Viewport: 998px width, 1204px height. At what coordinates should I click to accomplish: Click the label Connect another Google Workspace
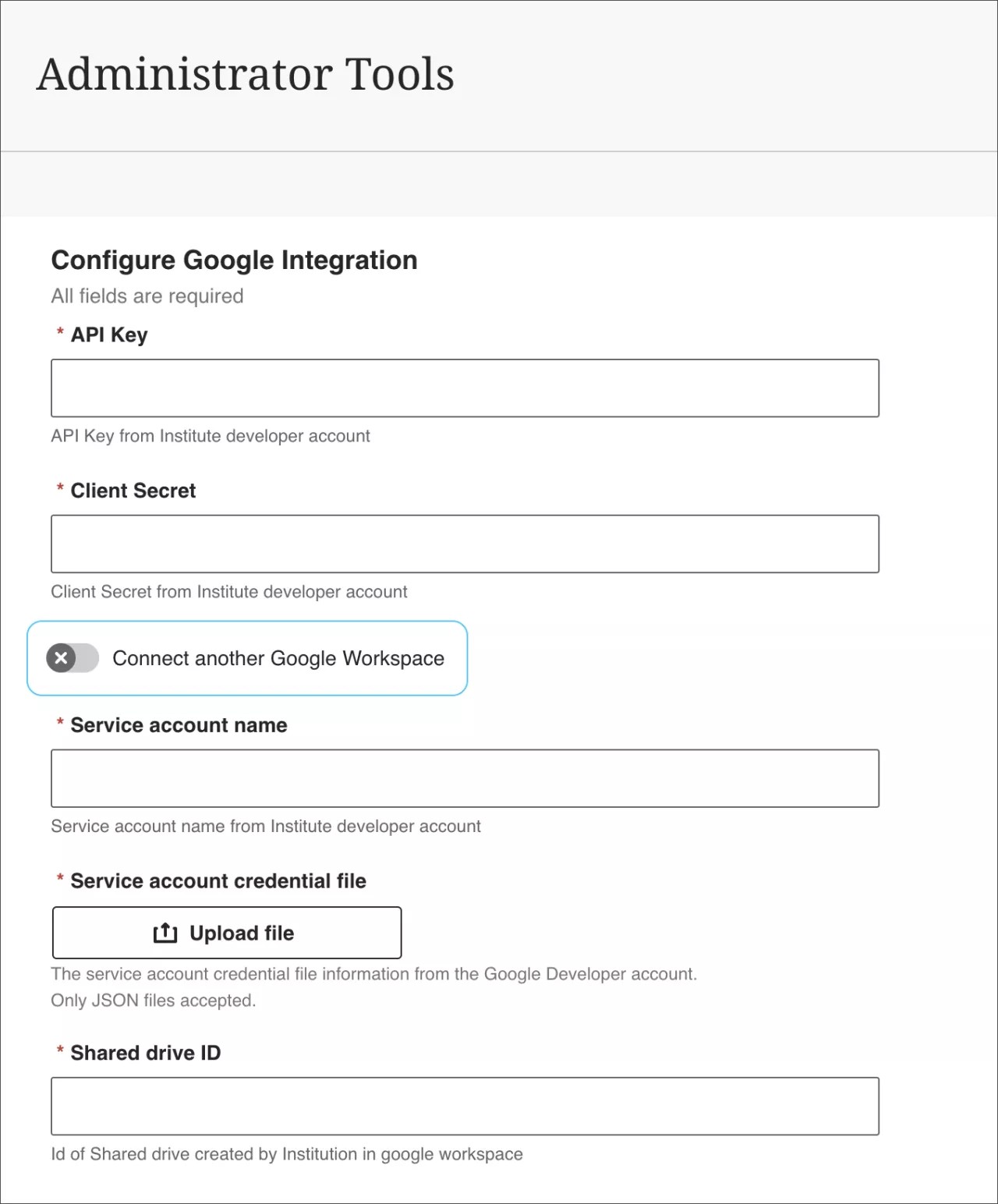278,658
